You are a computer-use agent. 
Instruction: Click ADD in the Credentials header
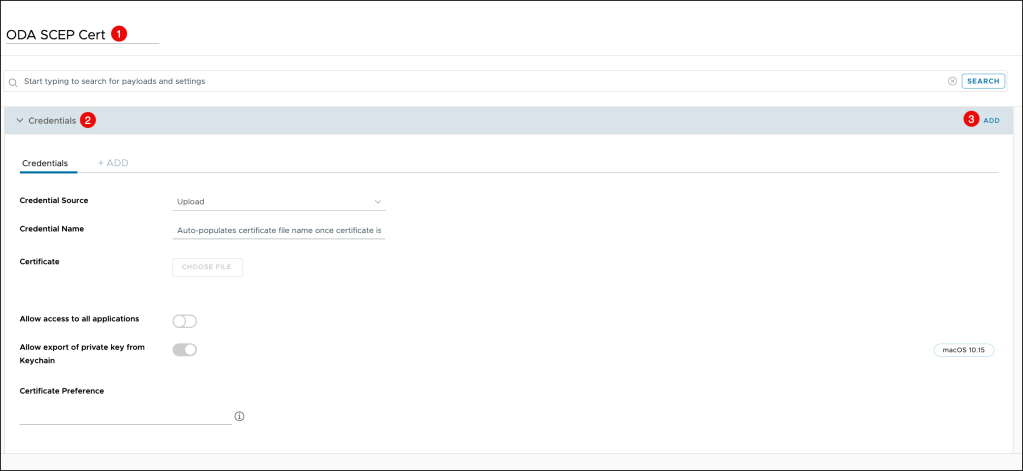point(991,120)
